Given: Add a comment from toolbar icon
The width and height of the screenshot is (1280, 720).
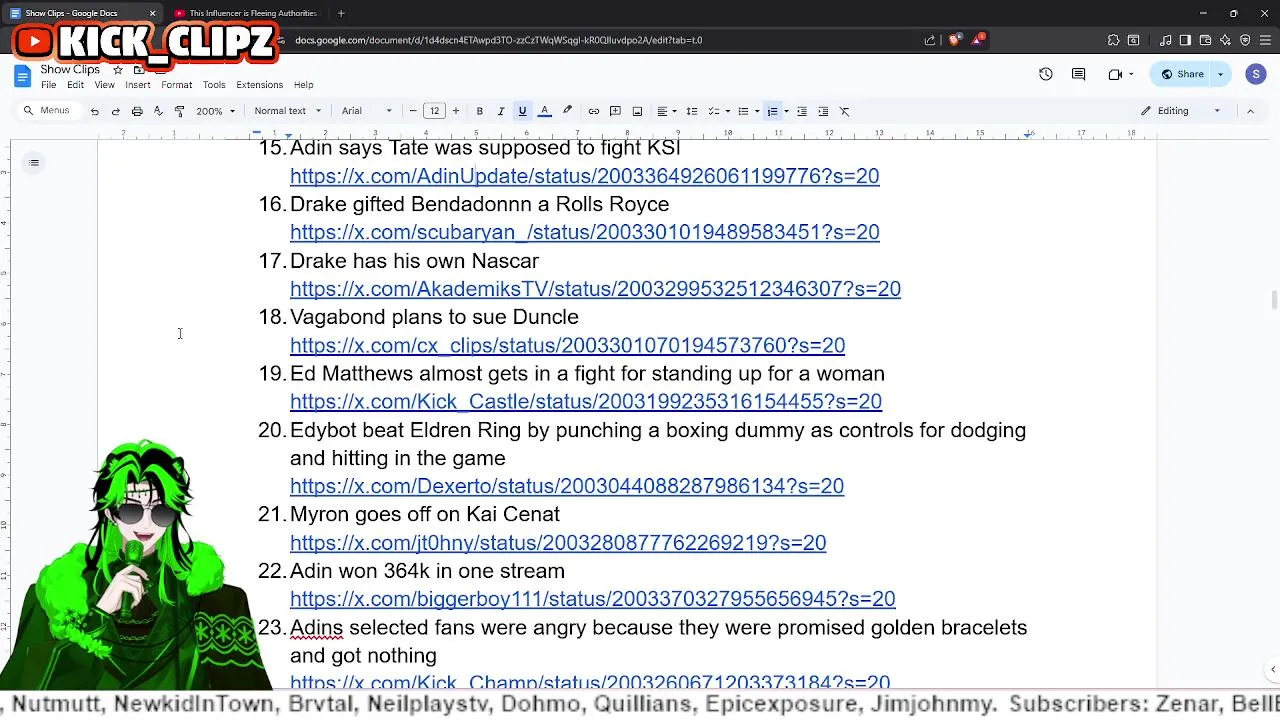Looking at the screenshot, I should pyautogui.click(x=615, y=111).
